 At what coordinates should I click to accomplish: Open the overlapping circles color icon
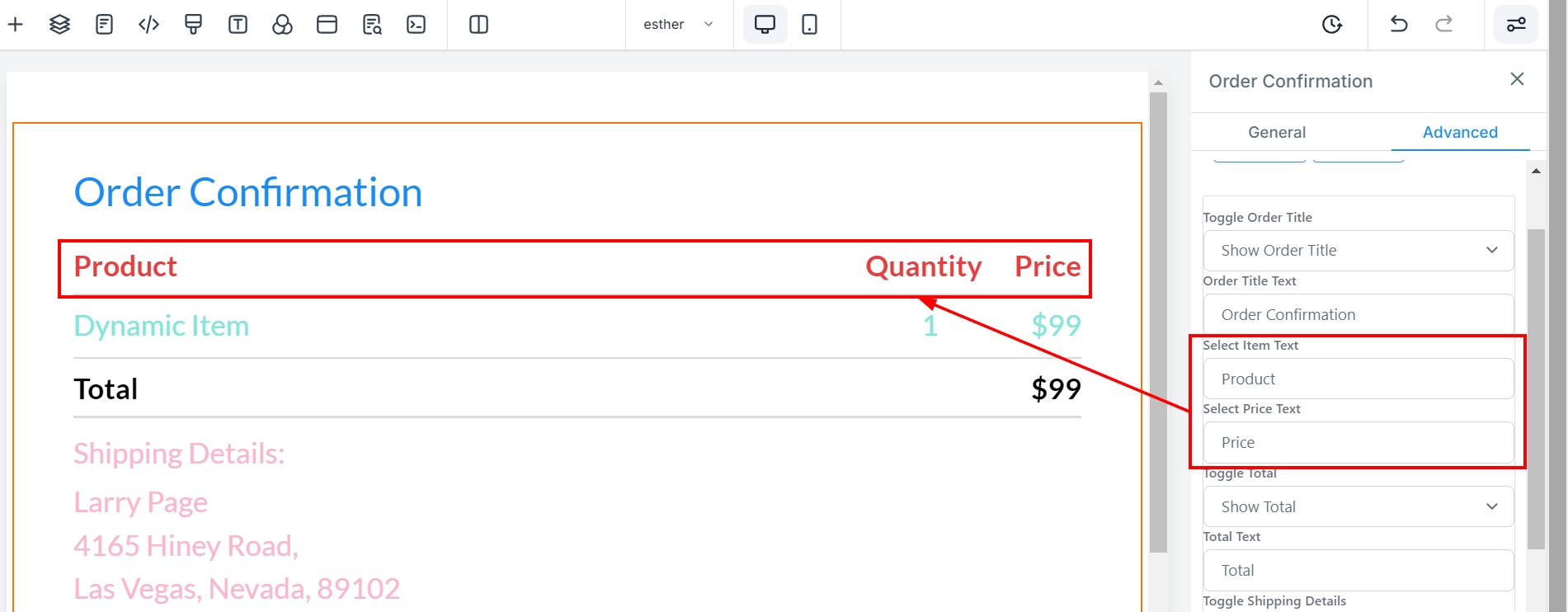point(282,25)
